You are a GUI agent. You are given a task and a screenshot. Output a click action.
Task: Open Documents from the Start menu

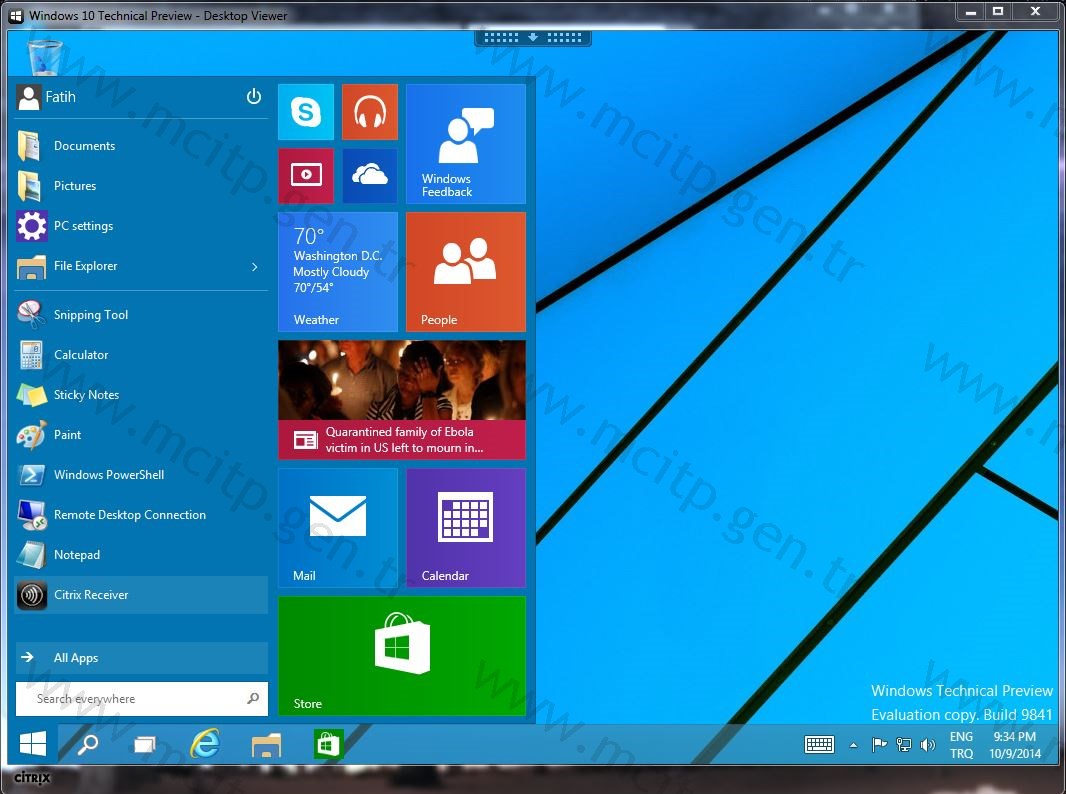tap(141, 145)
